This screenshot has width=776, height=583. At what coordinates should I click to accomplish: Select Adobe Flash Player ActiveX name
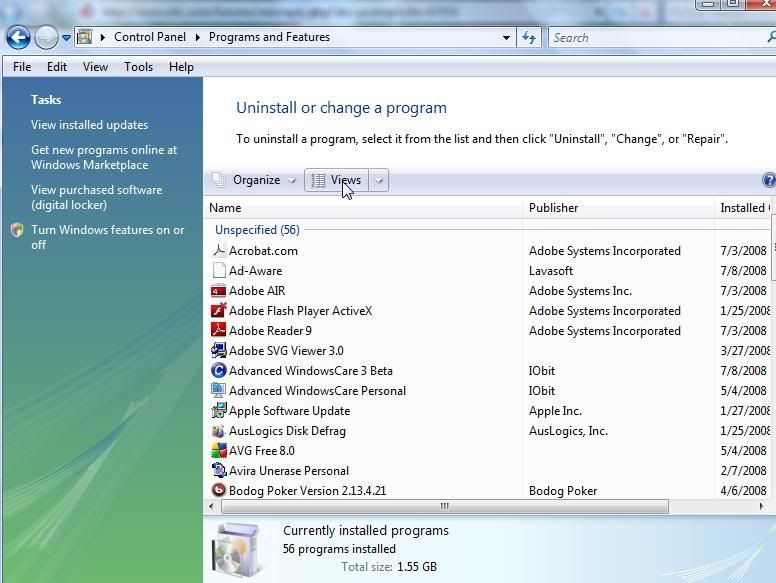click(x=300, y=311)
